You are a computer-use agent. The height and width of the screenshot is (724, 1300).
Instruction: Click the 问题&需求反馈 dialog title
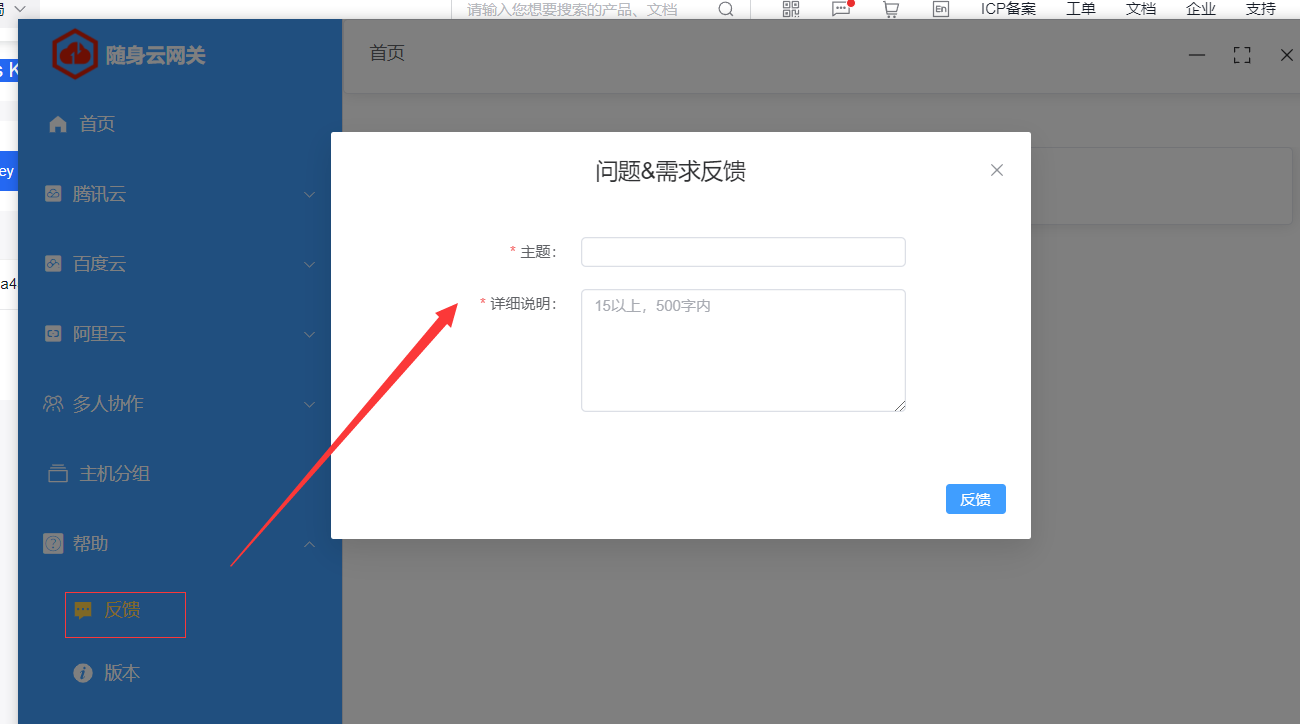coord(670,171)
